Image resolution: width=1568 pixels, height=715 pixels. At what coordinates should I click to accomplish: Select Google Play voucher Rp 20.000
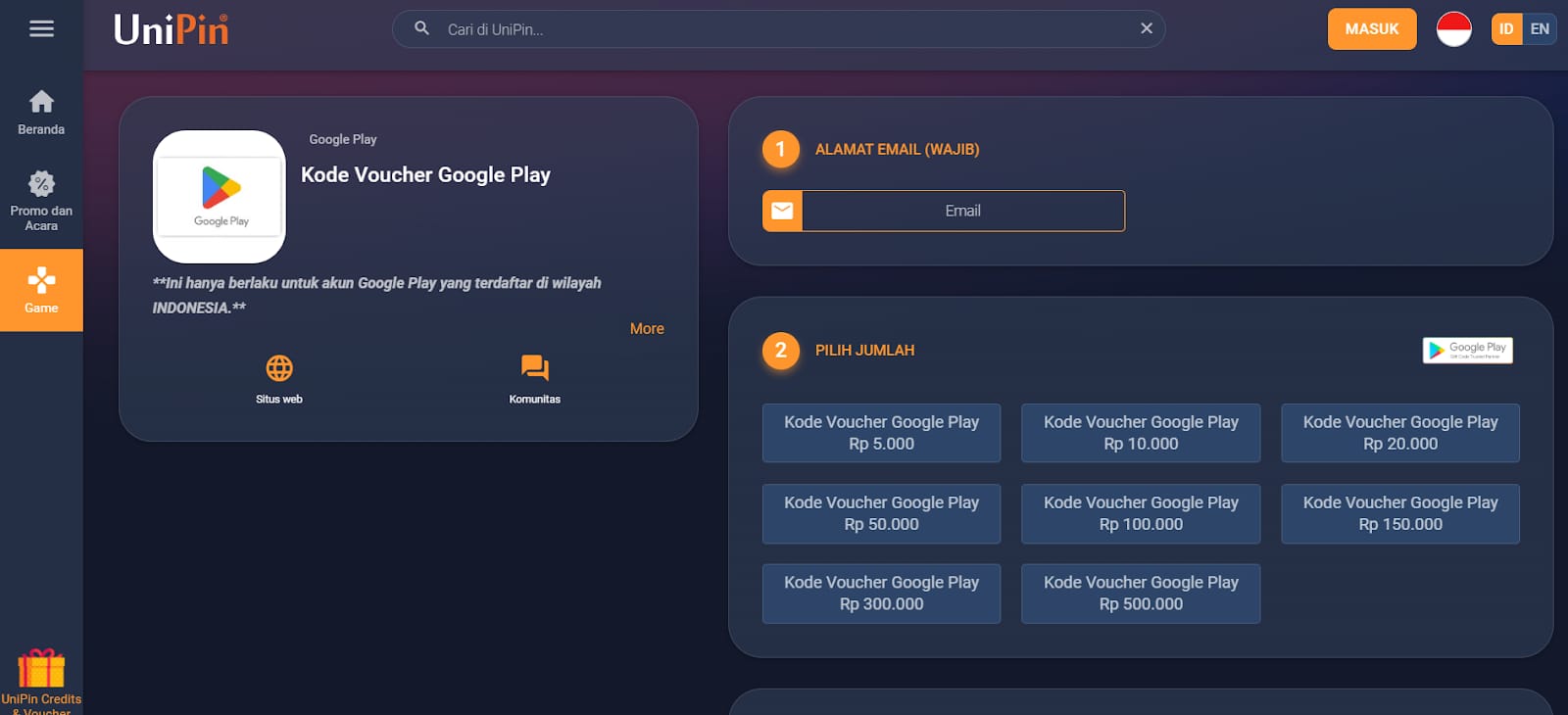(x=1400, y=433)
